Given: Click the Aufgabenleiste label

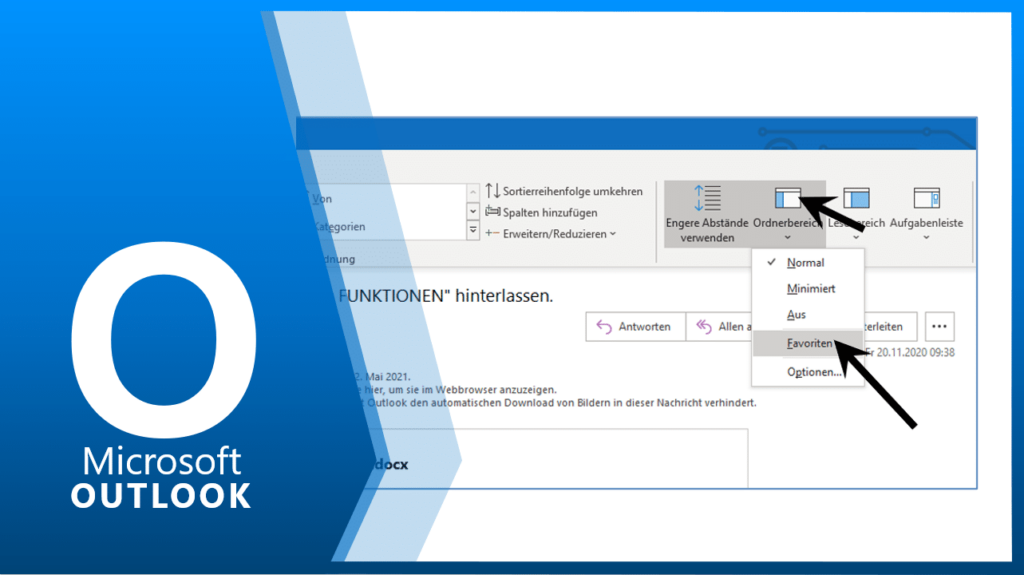Looking at the screenshot, I should (x=926, y=223).
